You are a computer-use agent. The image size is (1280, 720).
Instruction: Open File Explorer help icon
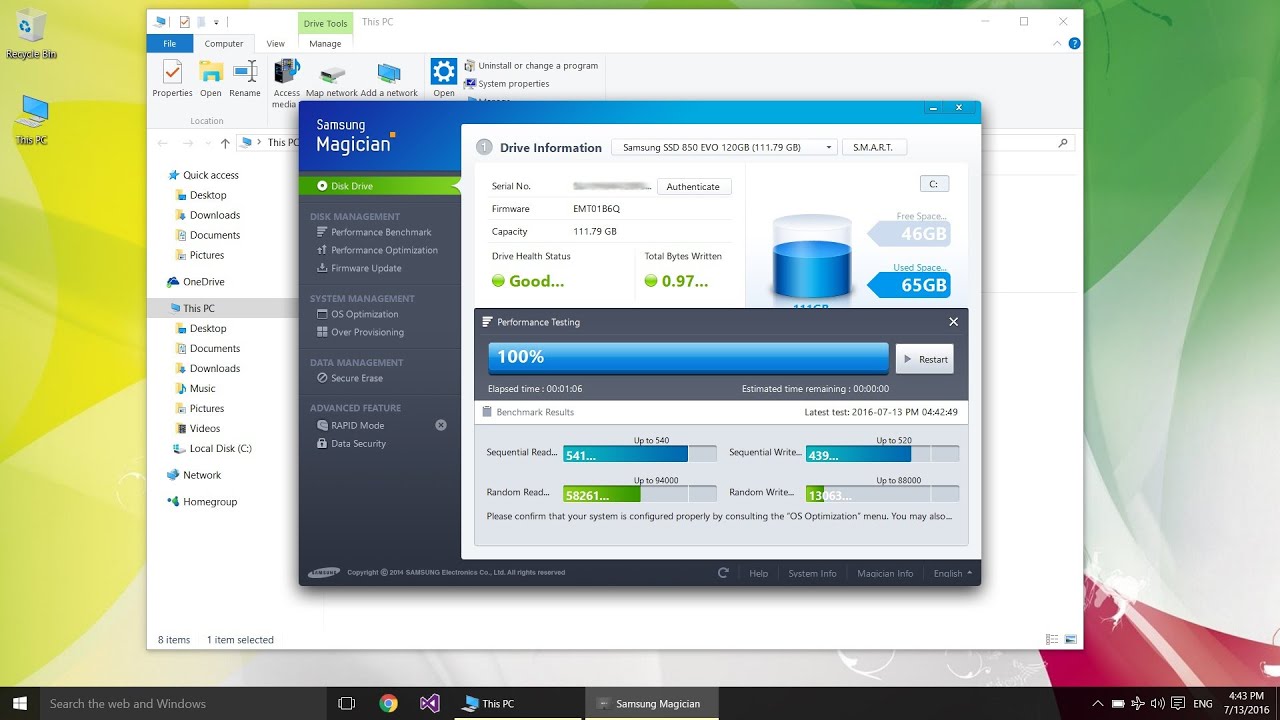click(x=1074, y=44)
